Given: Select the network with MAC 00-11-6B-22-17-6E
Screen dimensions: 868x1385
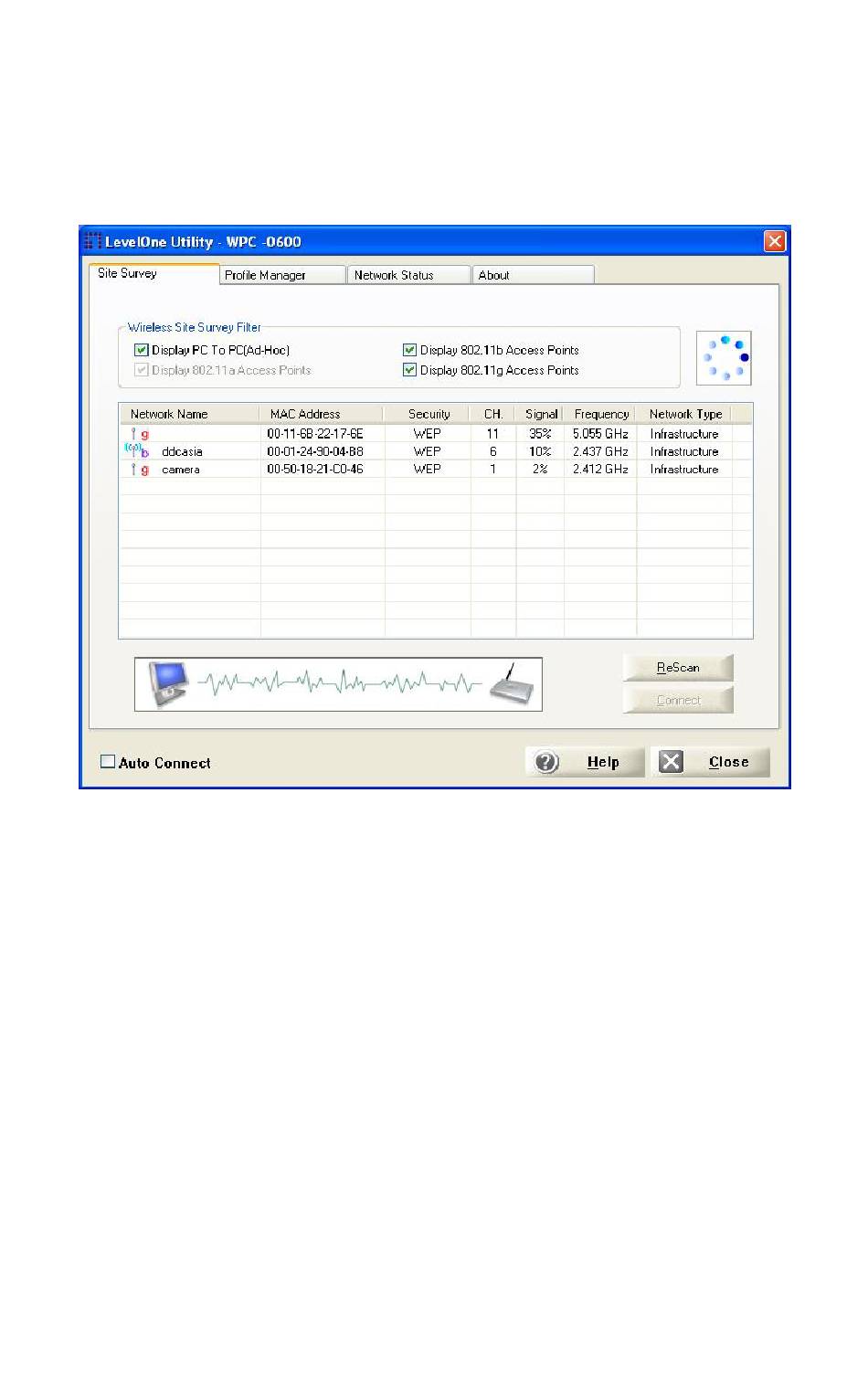Looking at the screenshot, I should pyautogui.click(x=314, y=434).
